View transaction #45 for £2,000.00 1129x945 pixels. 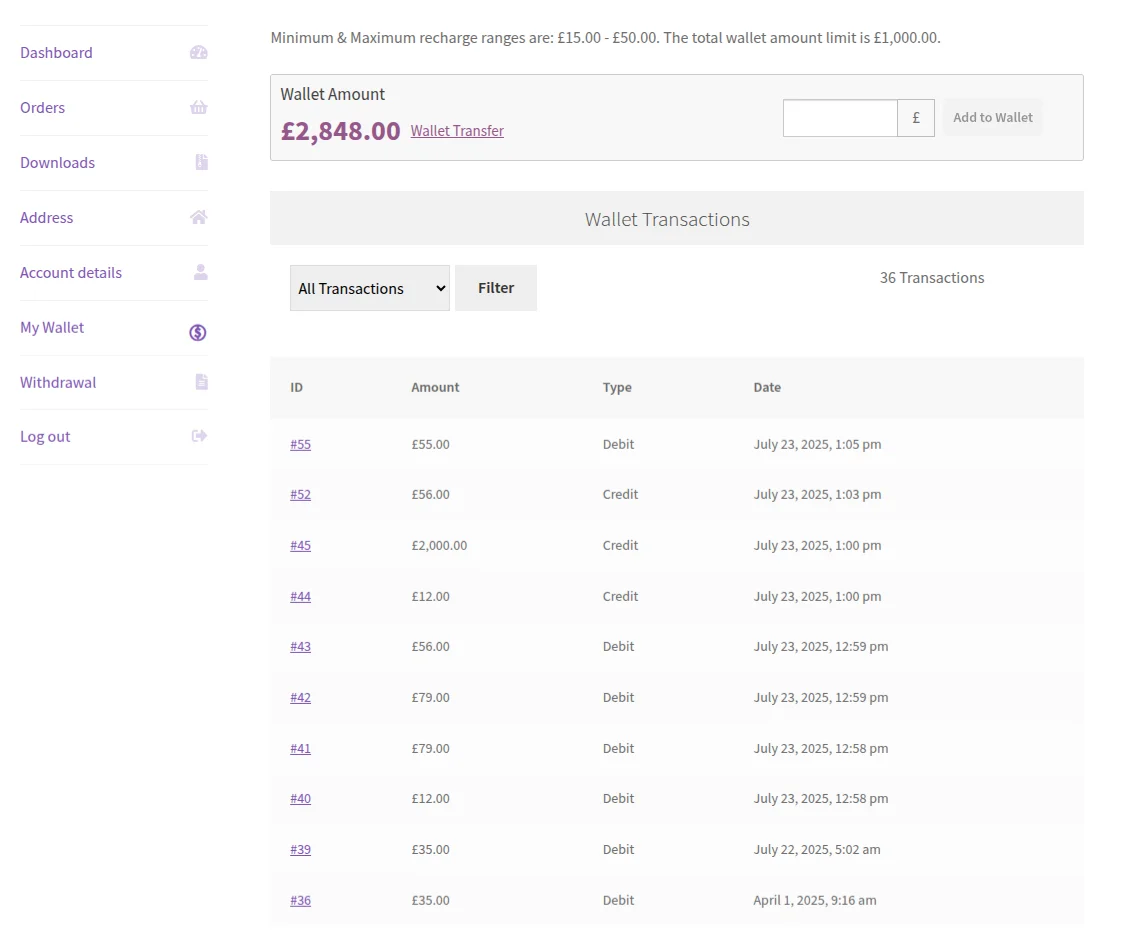click(300, 545)
